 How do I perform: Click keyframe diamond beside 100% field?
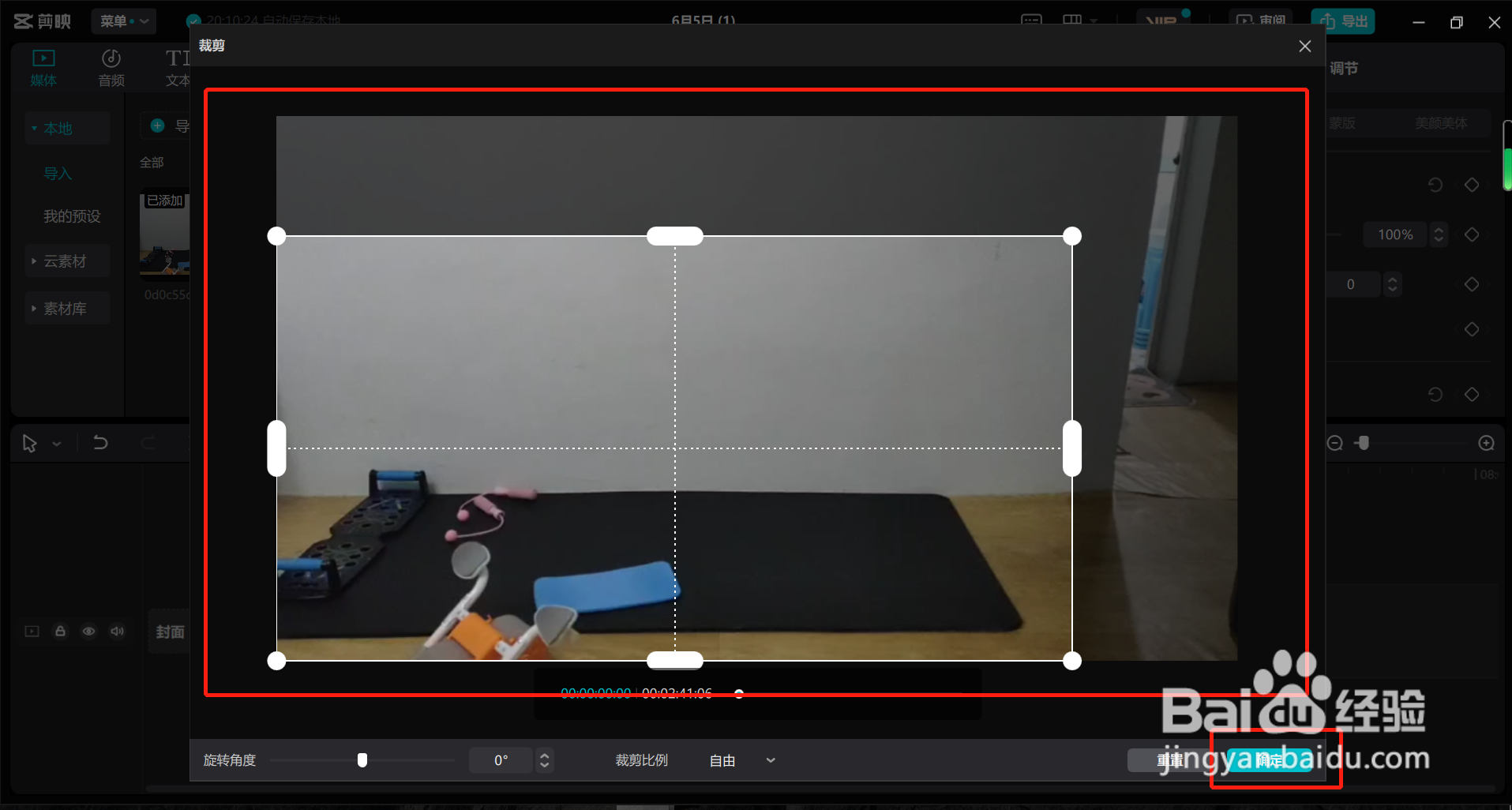1472,234
